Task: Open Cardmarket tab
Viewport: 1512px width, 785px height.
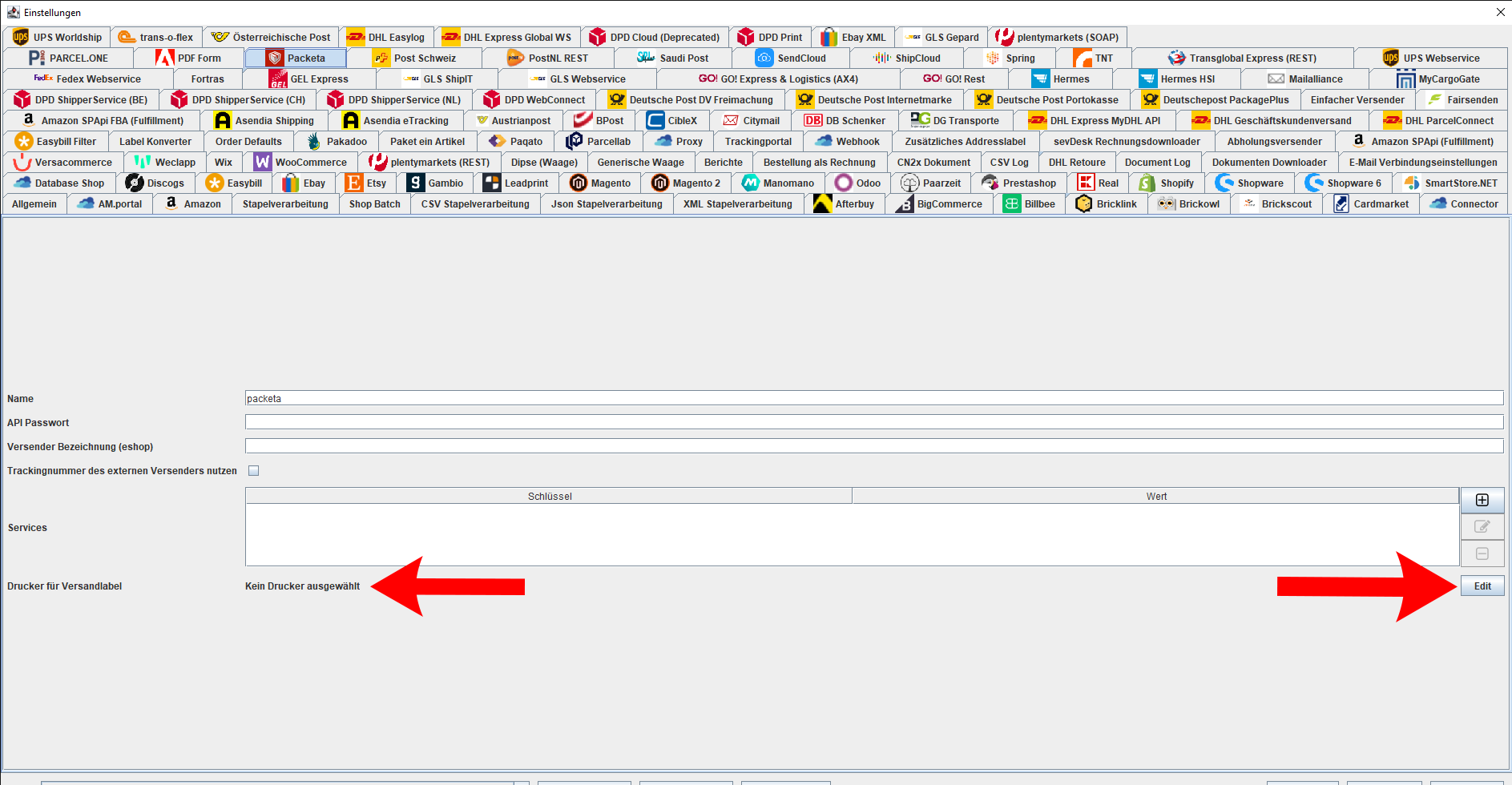Action: click(1371, 203)
